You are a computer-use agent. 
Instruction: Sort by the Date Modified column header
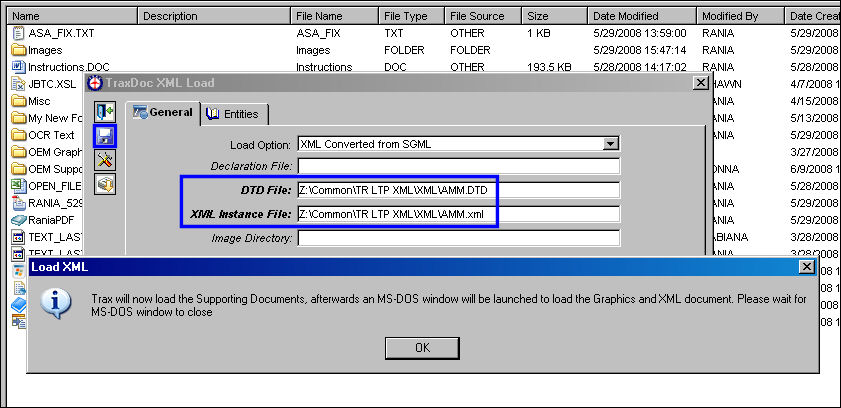[x=643, y=16]
